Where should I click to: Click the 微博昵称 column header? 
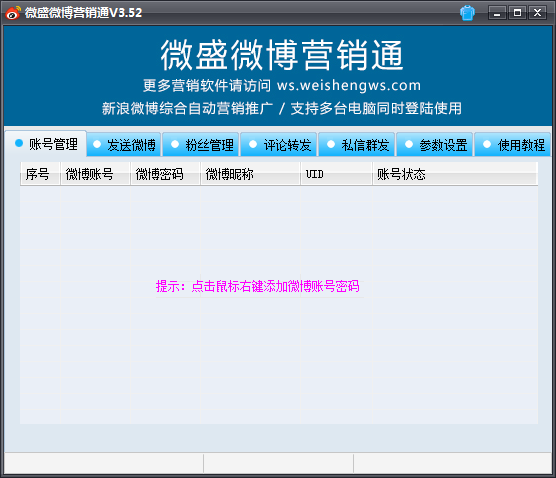[x=250, y=174]
